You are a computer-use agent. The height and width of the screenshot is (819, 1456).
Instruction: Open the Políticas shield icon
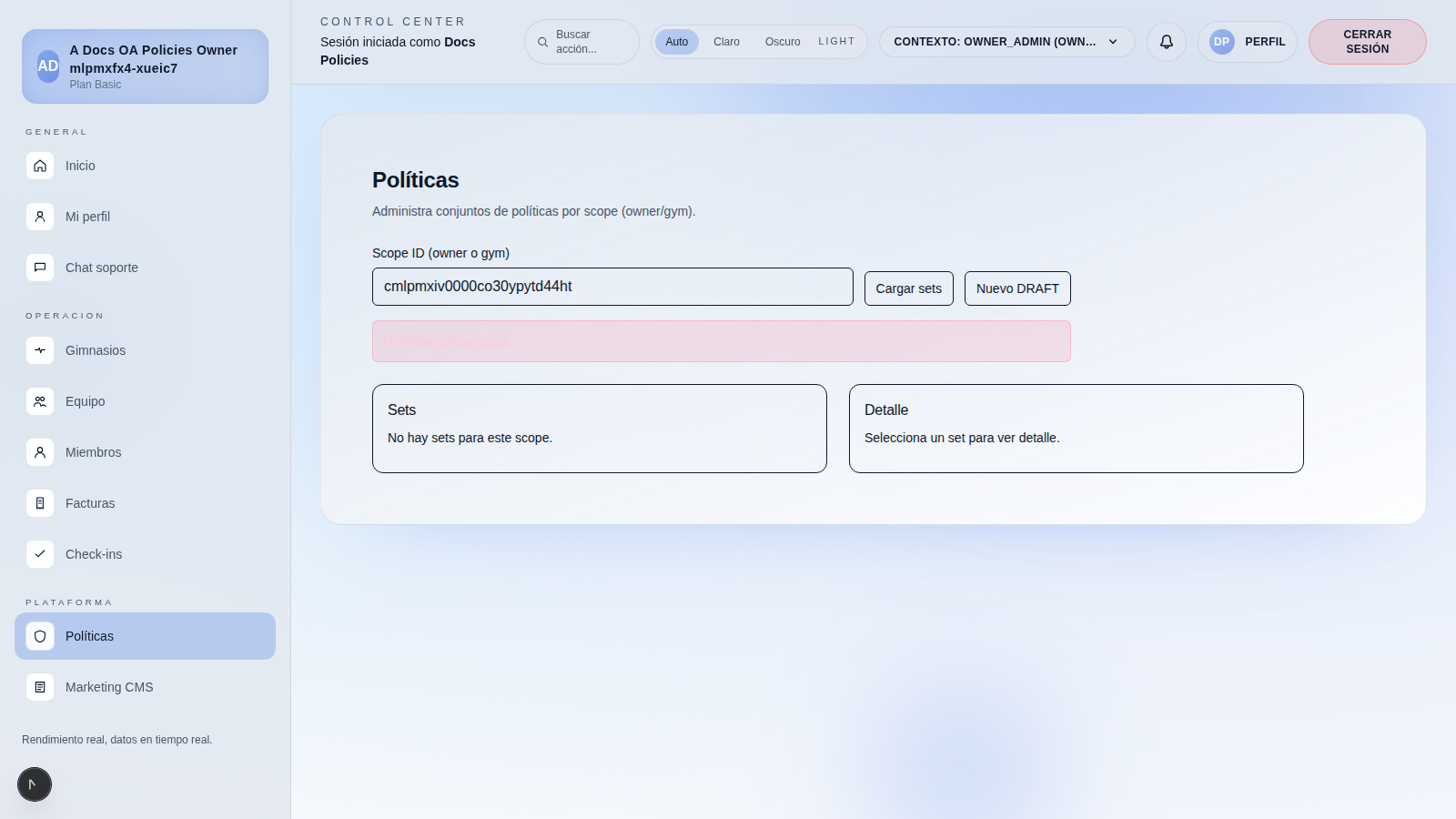(x=40, y=636)
